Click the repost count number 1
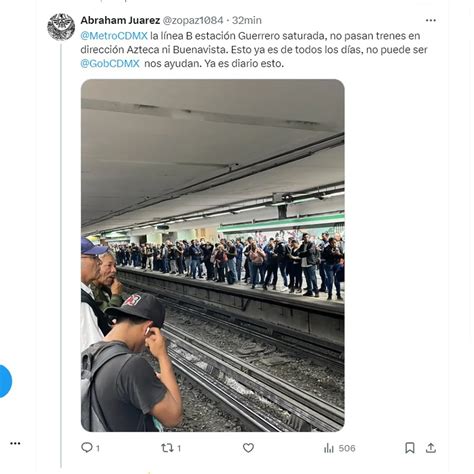 click(x=179, y=448)
